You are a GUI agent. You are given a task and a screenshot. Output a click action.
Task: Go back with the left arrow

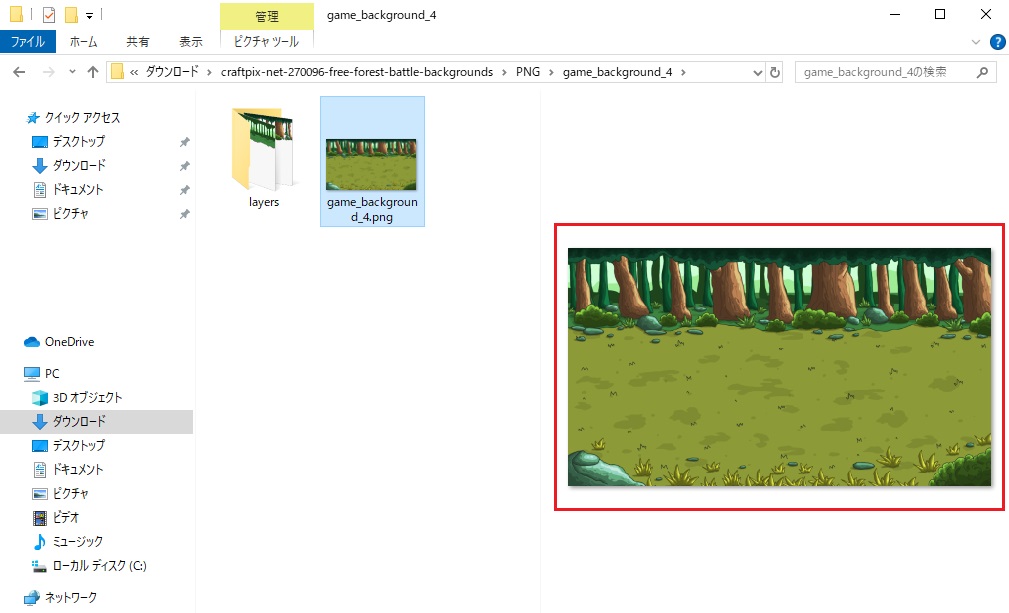click(19, 72)
